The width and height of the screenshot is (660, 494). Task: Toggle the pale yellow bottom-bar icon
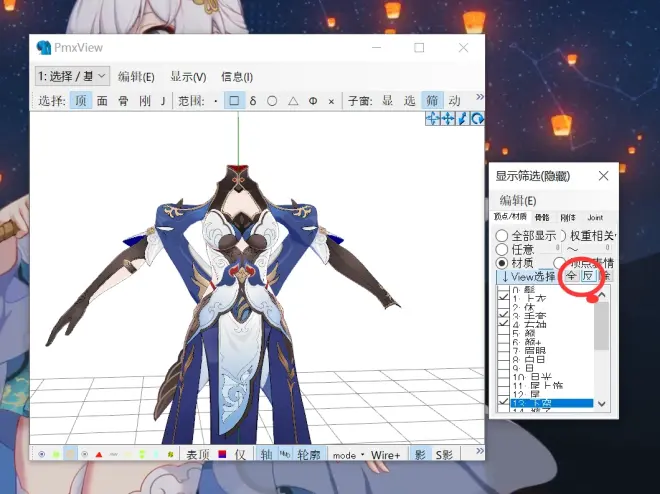coord(128,454)
